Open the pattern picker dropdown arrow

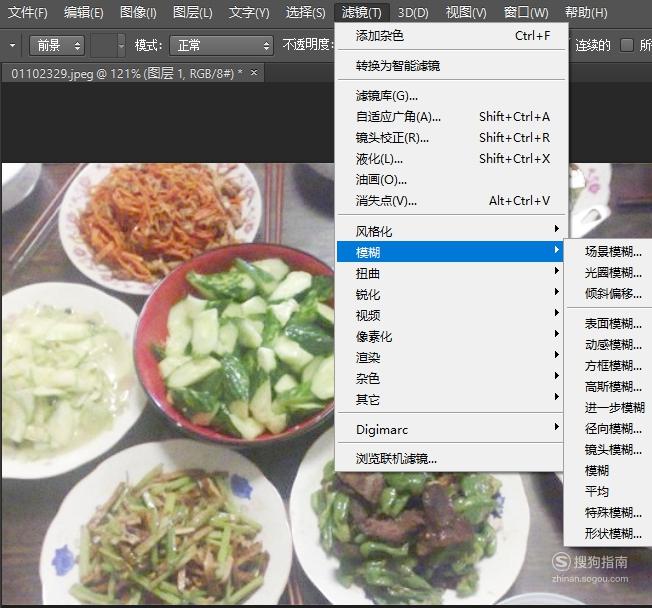(x=121, y=45)
